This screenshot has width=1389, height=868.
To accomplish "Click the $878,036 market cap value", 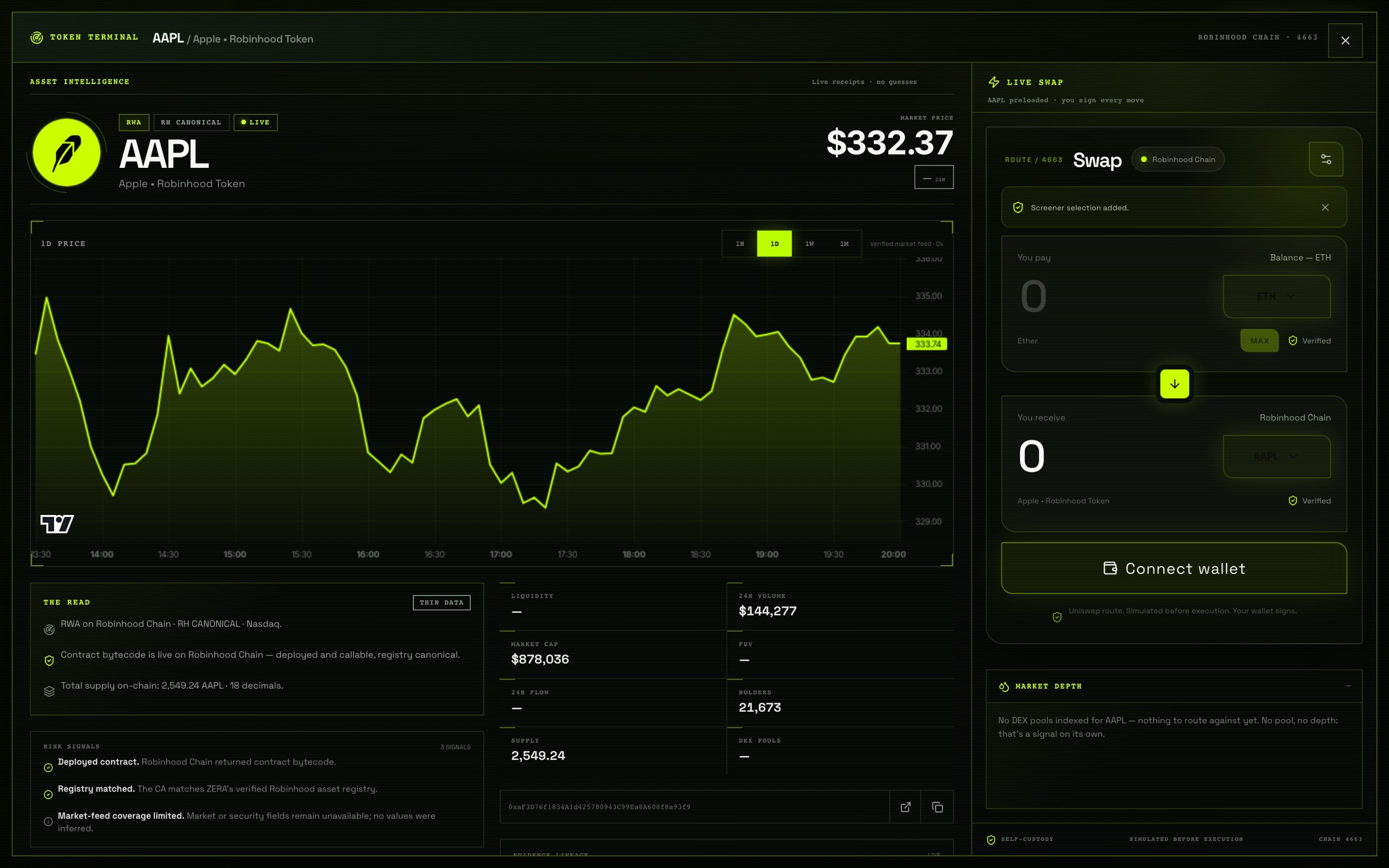I will pyautogui.click(x=540, y=660).
